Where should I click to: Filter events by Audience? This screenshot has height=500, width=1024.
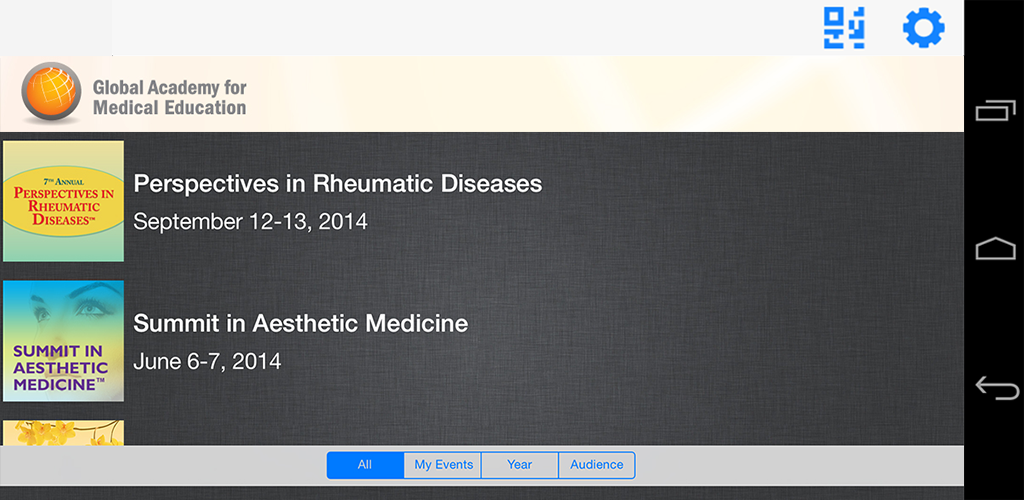[x=596, y=465]
